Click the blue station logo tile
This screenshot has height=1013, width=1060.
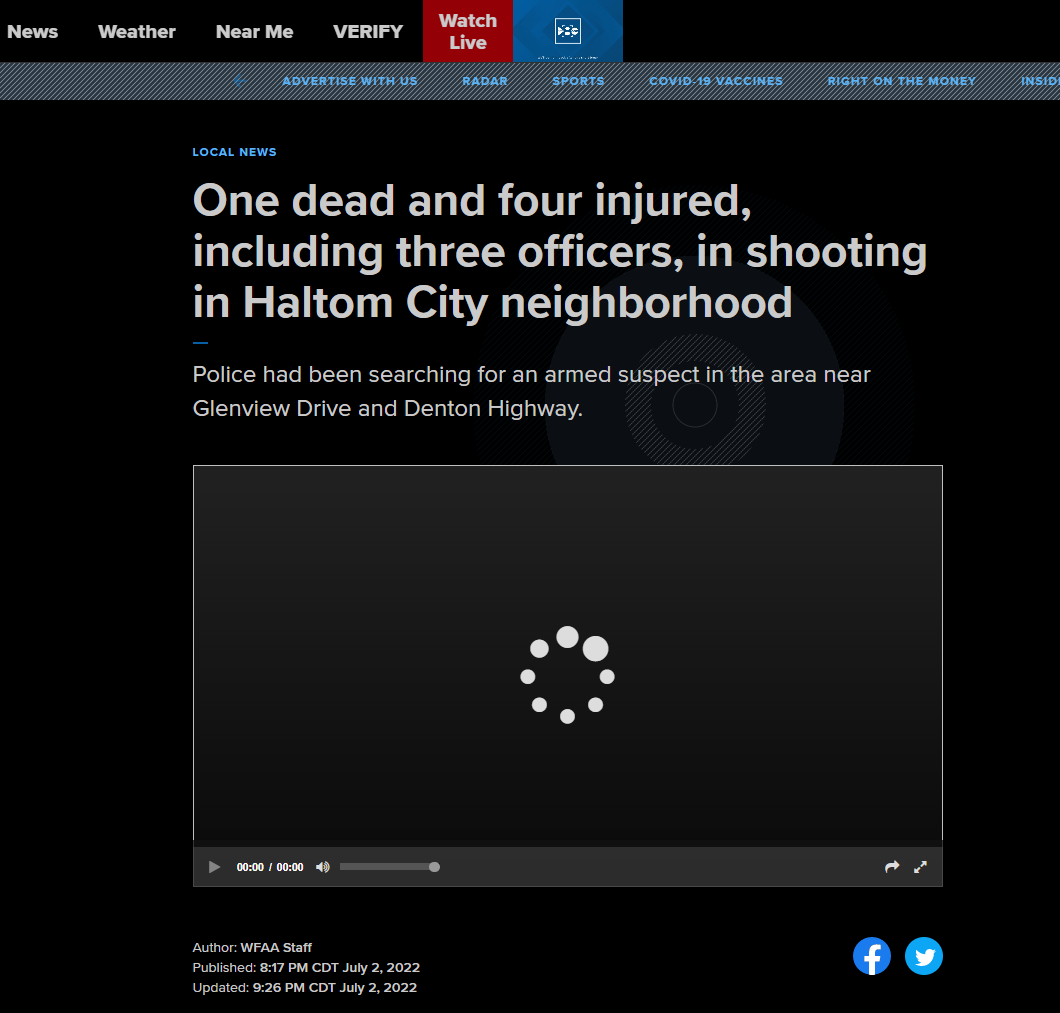pos(568,31)
